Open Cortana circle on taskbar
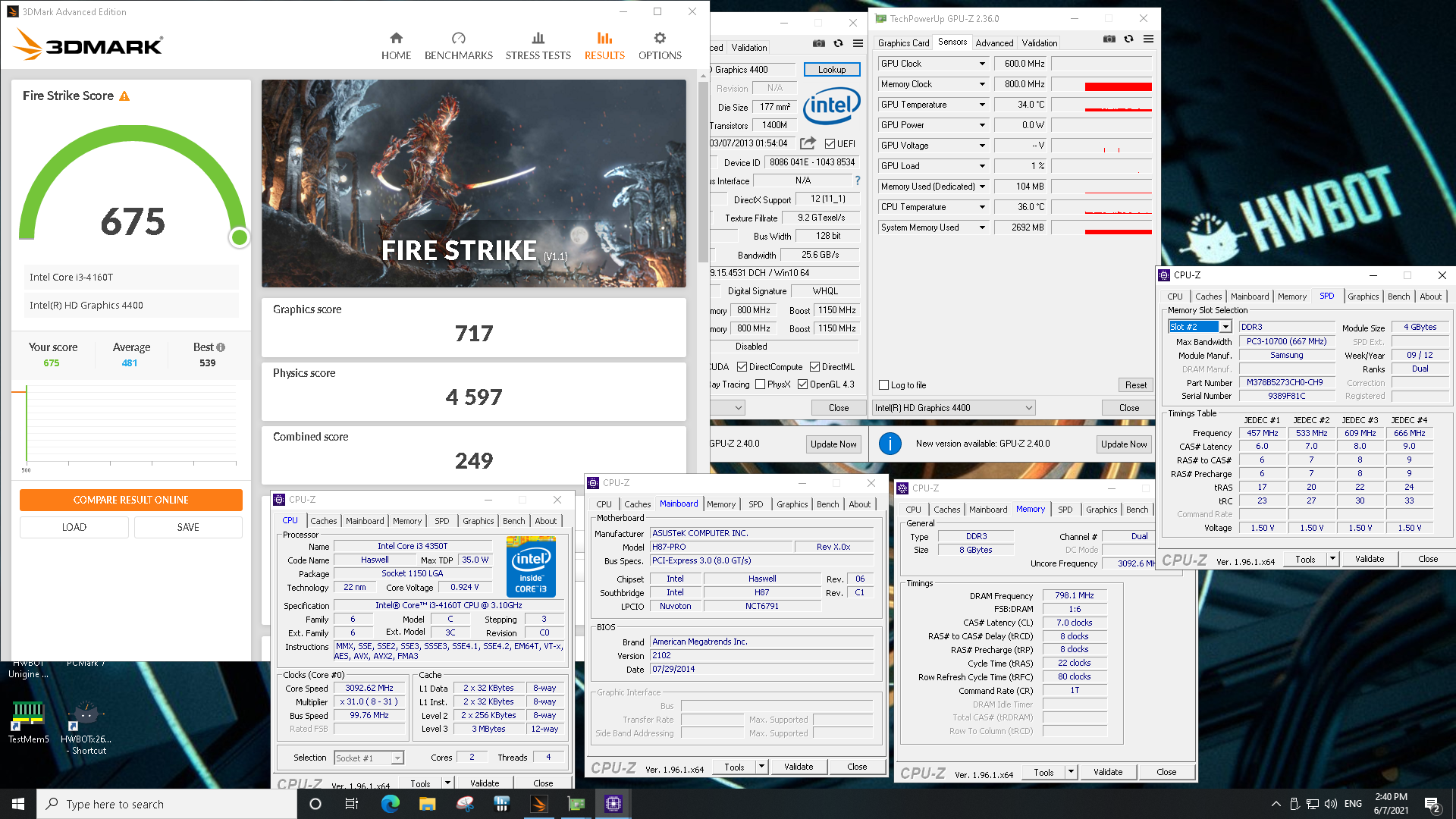 [315, 804]
